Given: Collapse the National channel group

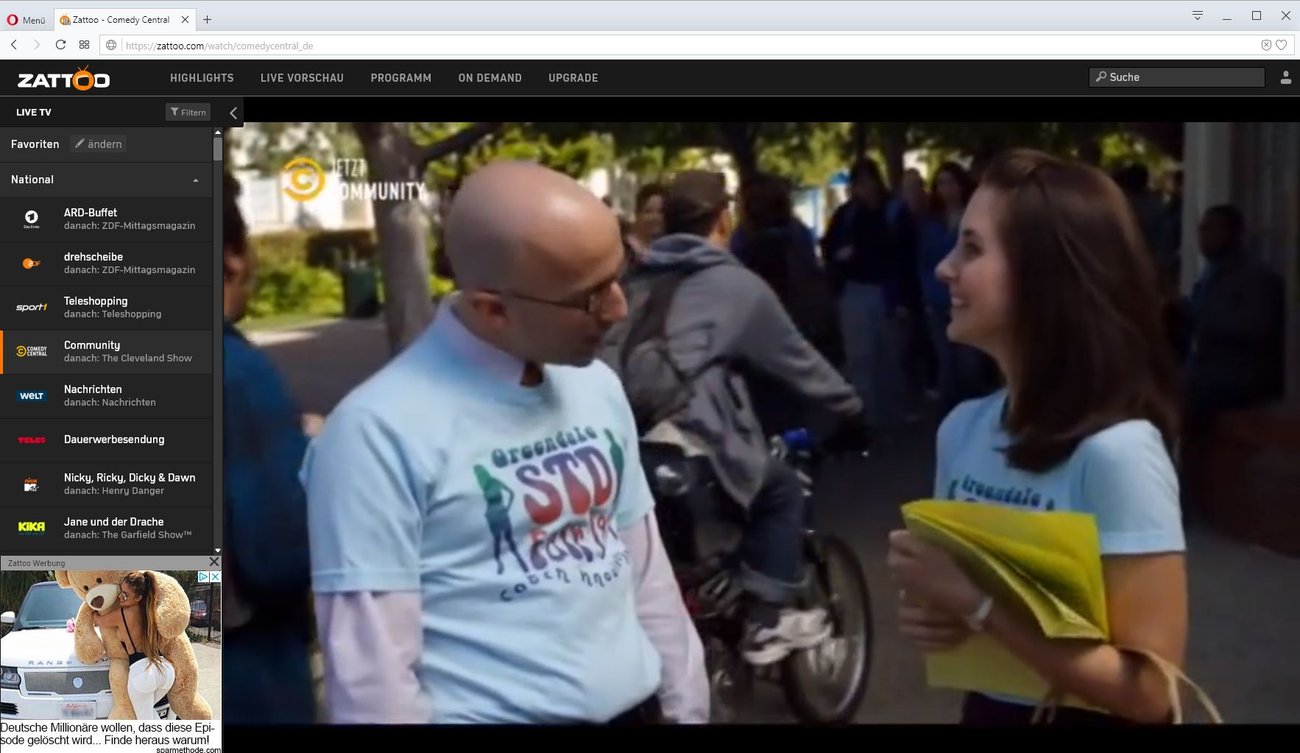Looking at the screenshot, I should pos(195,180).
